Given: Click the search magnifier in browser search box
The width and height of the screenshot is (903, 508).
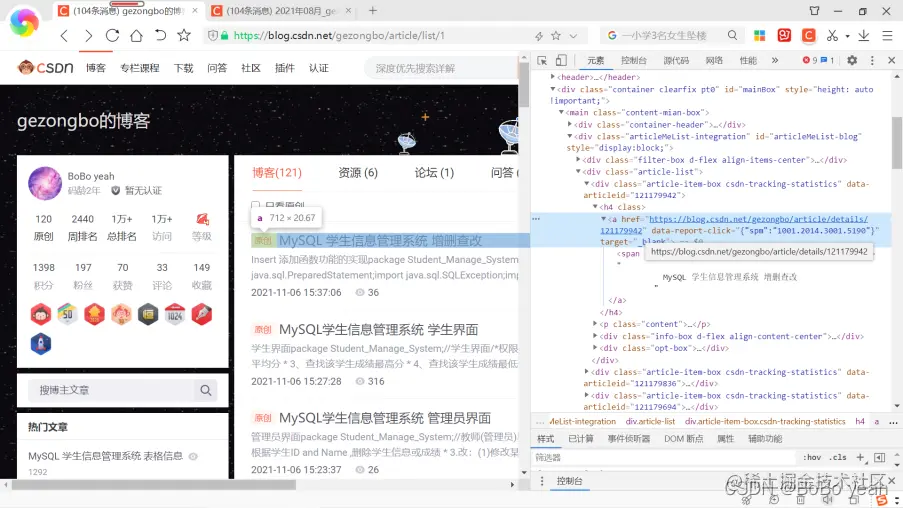Looking at the screenshot, I should 732,36.
